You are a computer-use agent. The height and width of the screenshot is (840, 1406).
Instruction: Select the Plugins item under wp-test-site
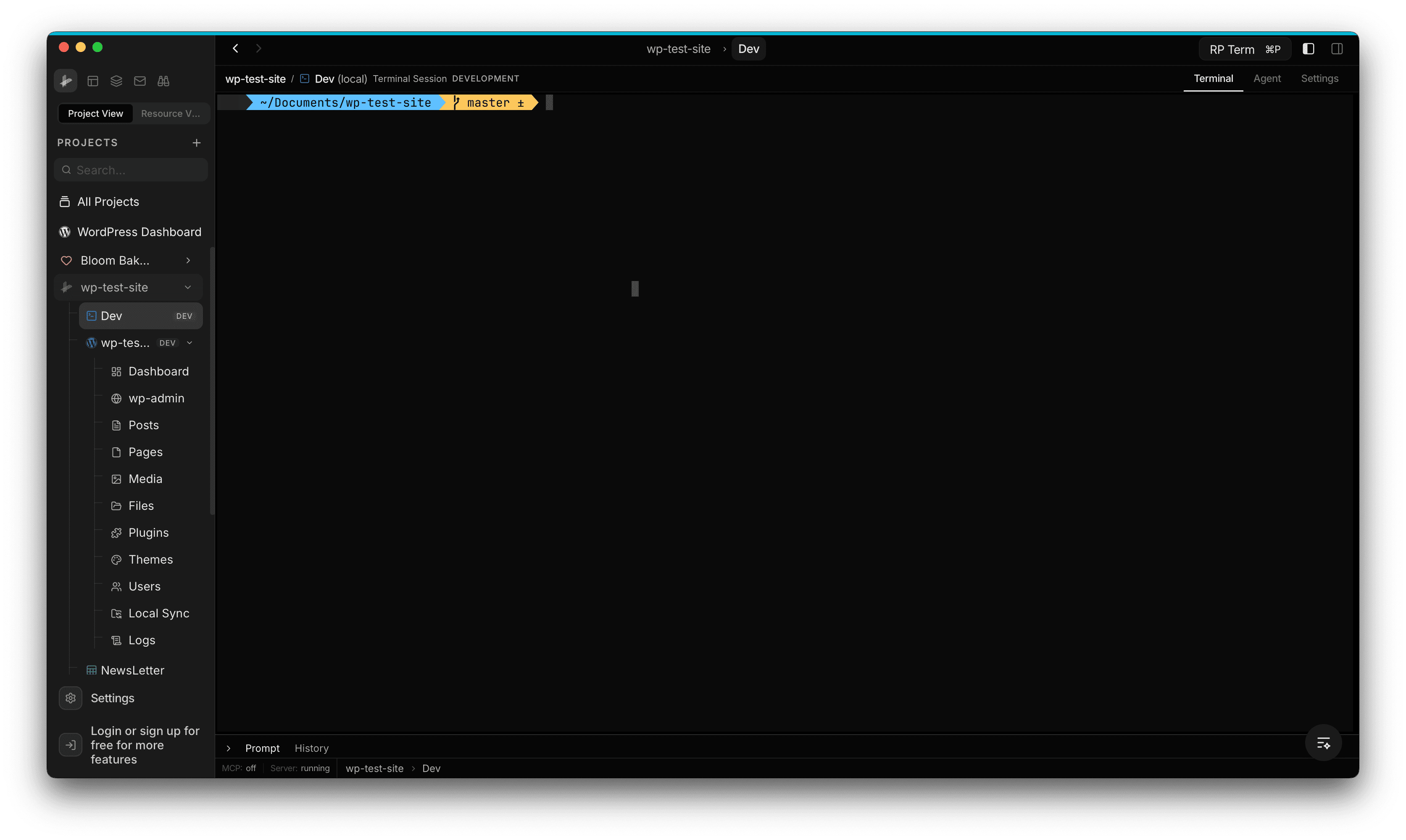tap(148, 532)
